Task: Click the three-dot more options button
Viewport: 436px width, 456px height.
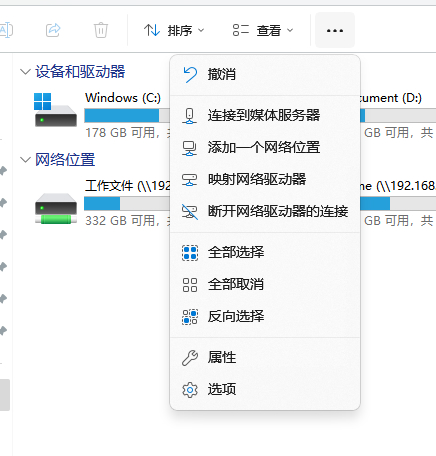Action: pos(335,31)
